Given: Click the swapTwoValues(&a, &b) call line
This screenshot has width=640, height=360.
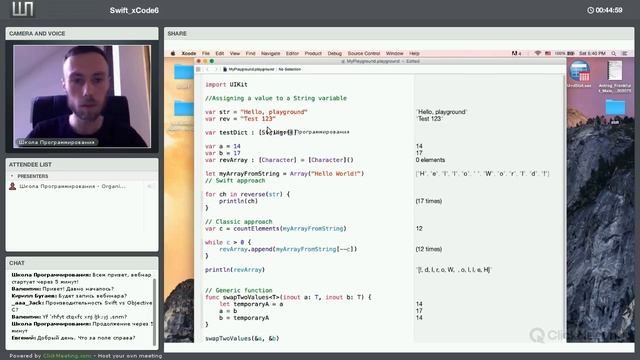Looking at the screenshot, I should 242,338.
